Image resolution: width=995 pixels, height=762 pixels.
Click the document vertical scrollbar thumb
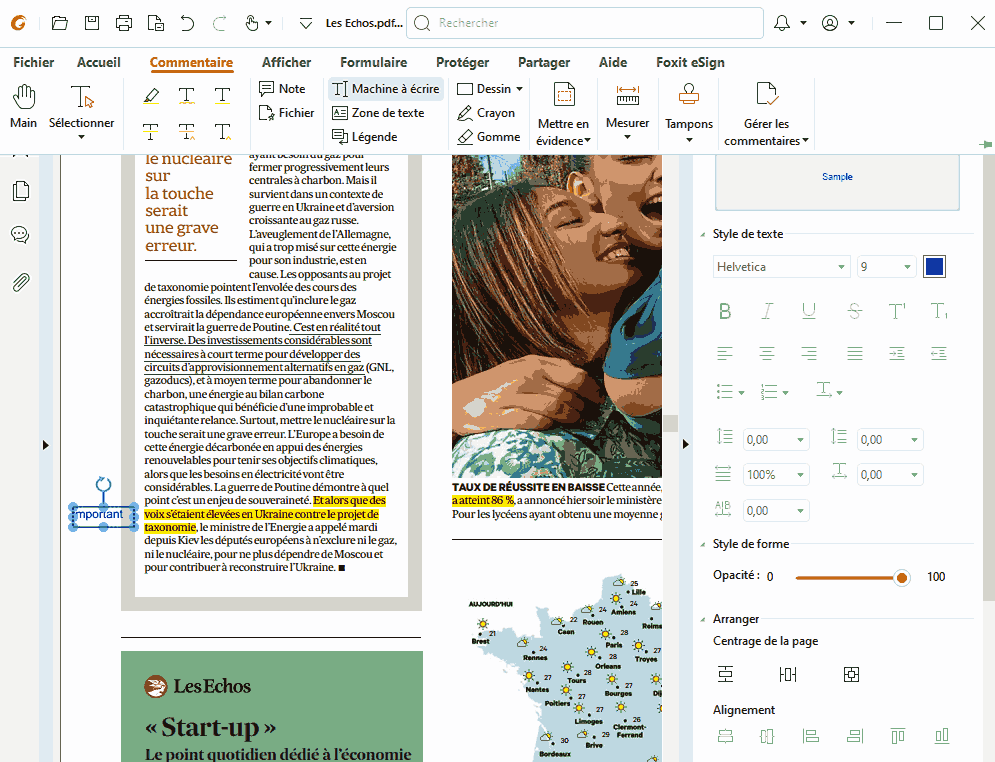(670, 423)
